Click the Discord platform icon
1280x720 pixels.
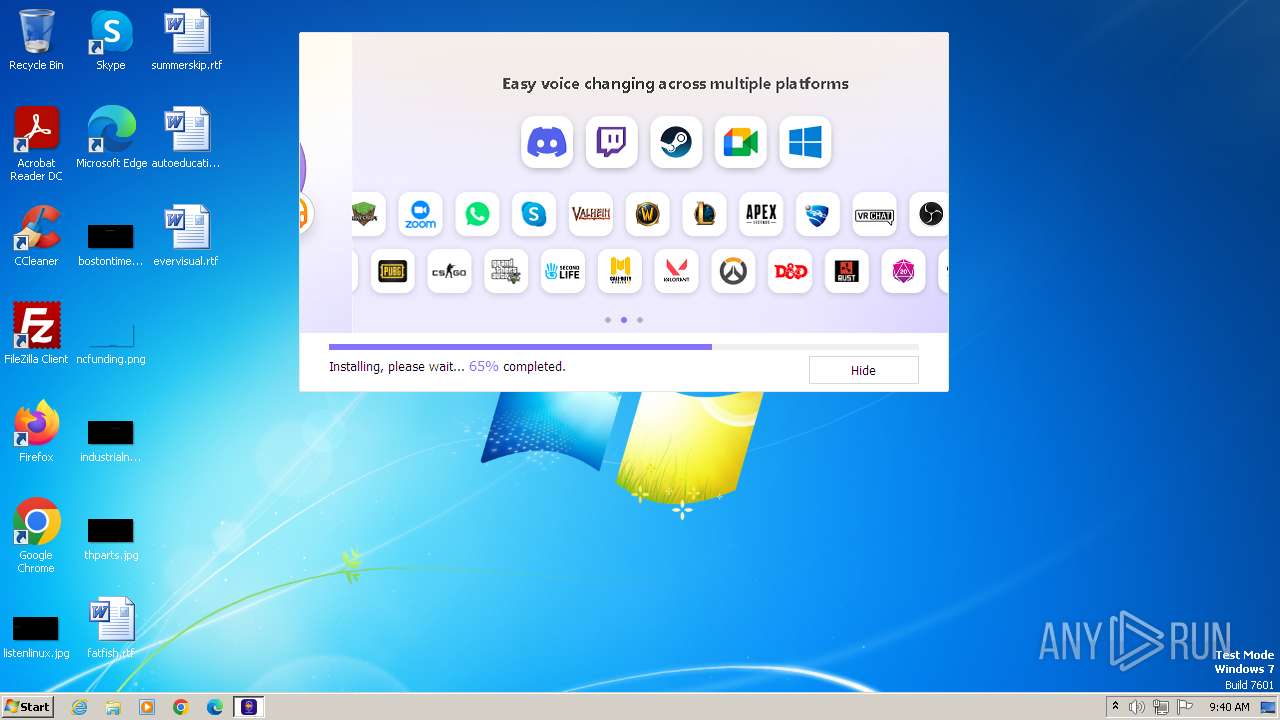(x=547, y=142)
